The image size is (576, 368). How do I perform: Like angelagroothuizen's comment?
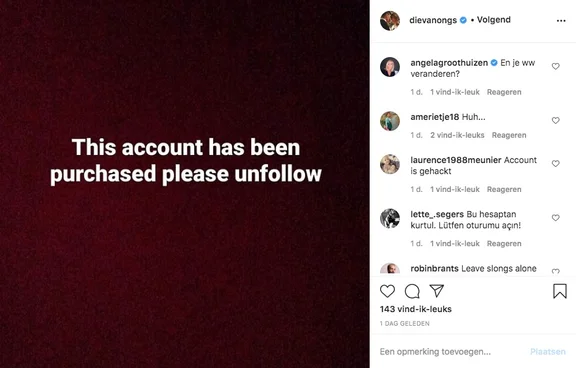[555, 66]
